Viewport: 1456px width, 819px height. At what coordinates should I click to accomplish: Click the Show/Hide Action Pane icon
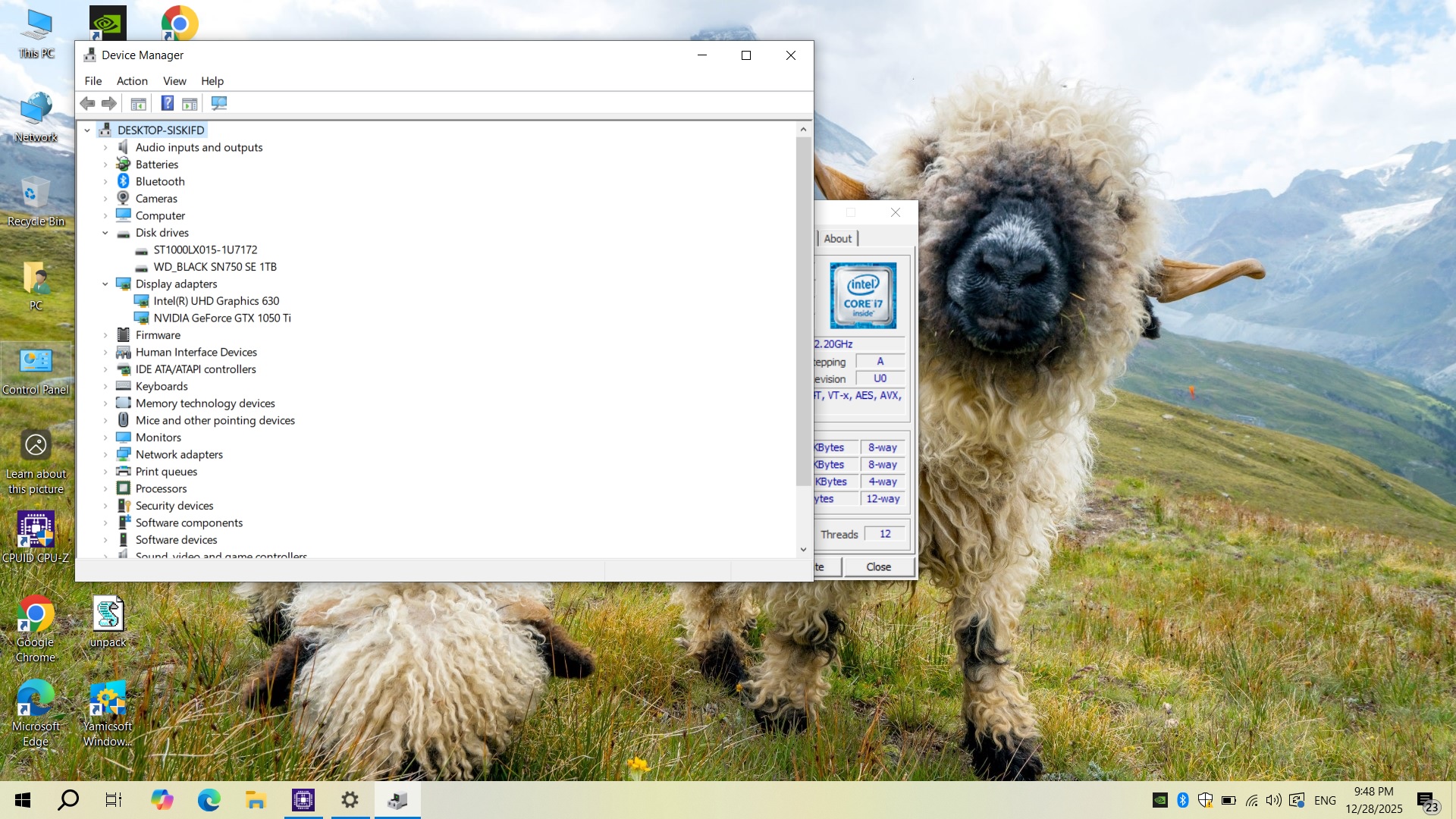tap(190, 103)
